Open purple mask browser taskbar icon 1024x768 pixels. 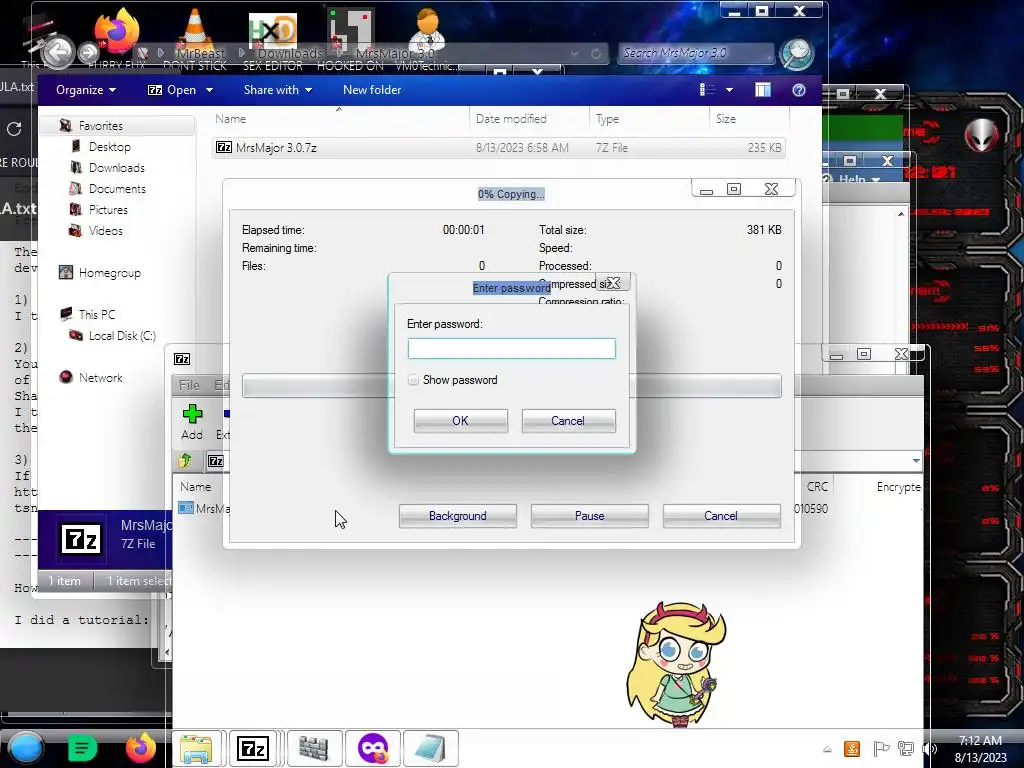point(373,748)
